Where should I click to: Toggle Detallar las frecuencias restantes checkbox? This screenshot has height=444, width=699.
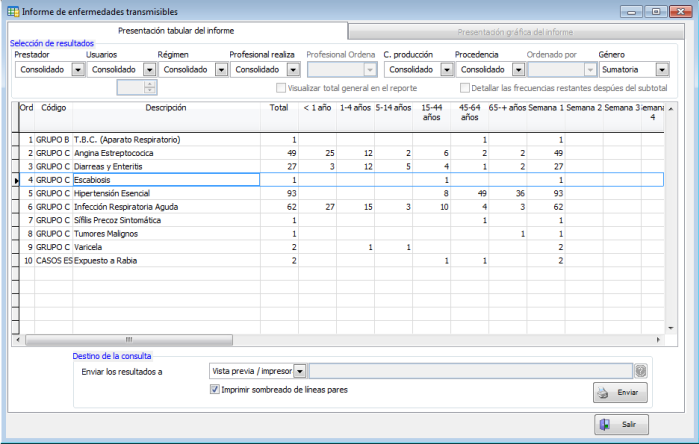point(465,88)
